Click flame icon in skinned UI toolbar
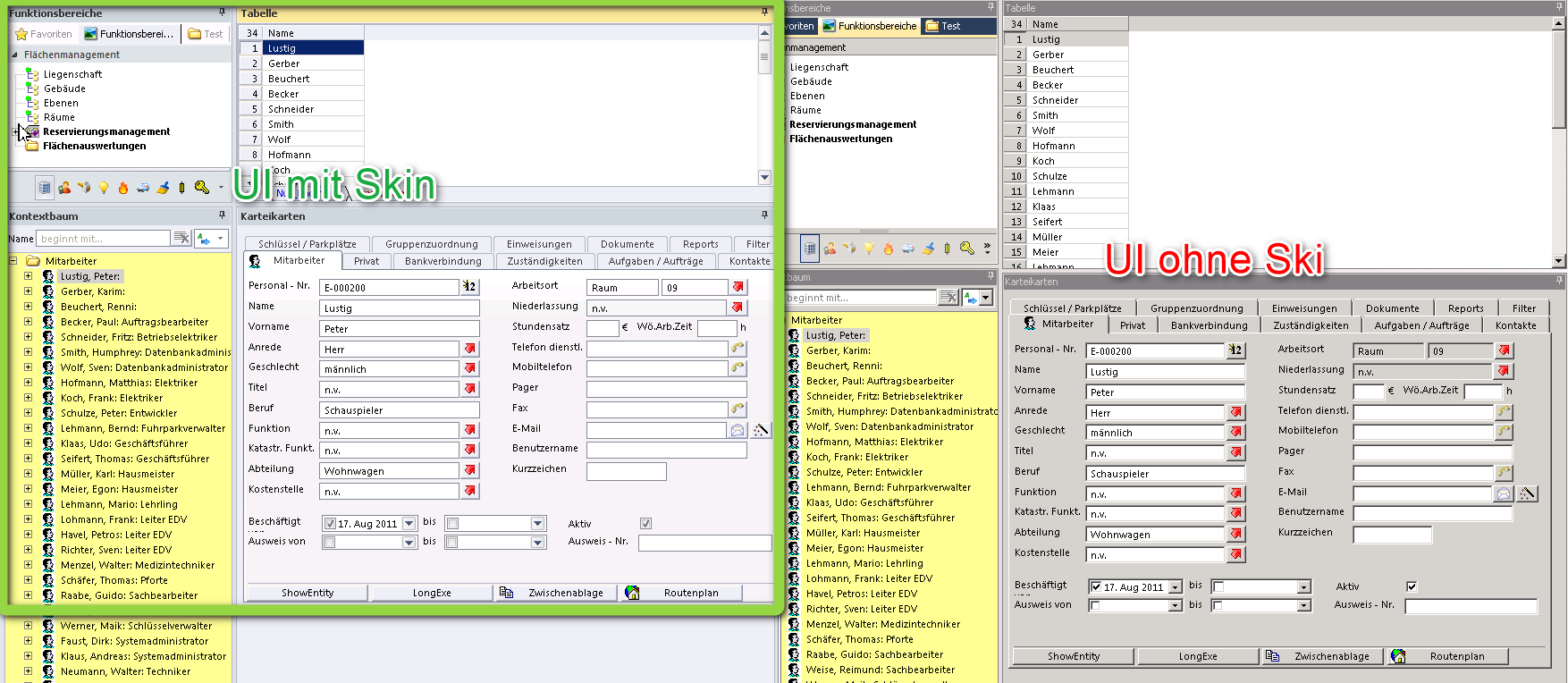 [123, 188]
